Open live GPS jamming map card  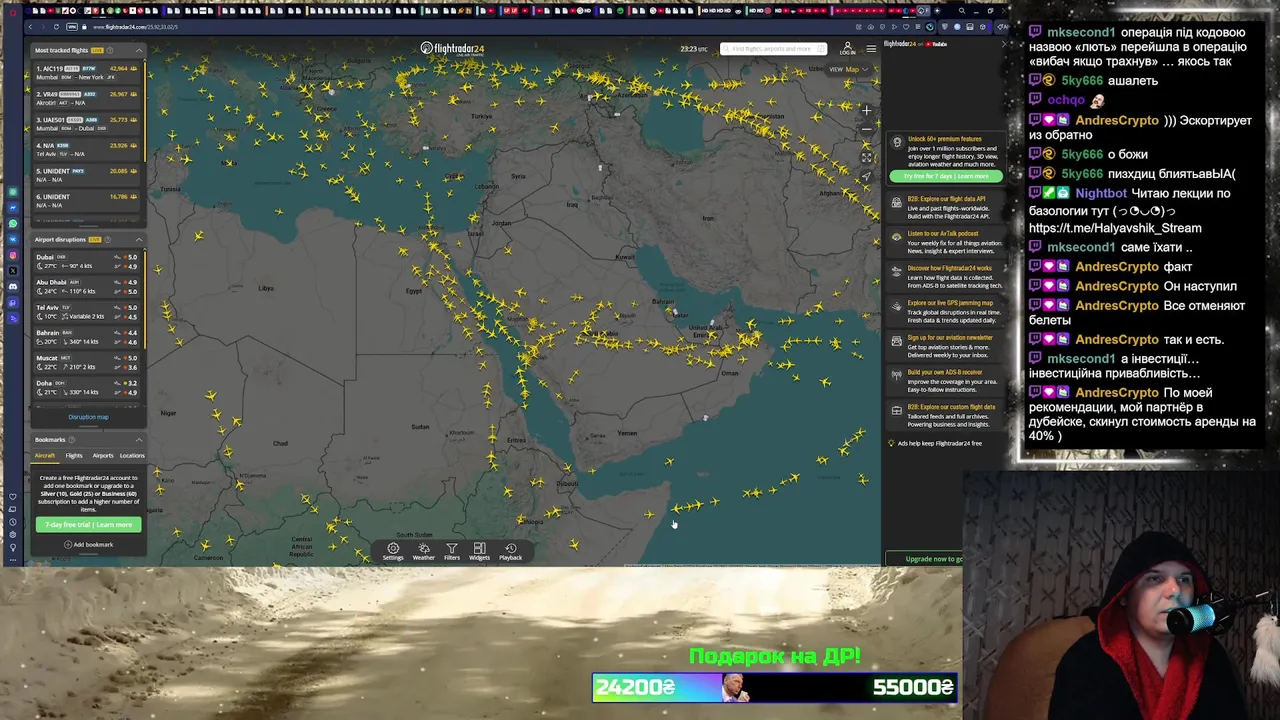point(945,311)
